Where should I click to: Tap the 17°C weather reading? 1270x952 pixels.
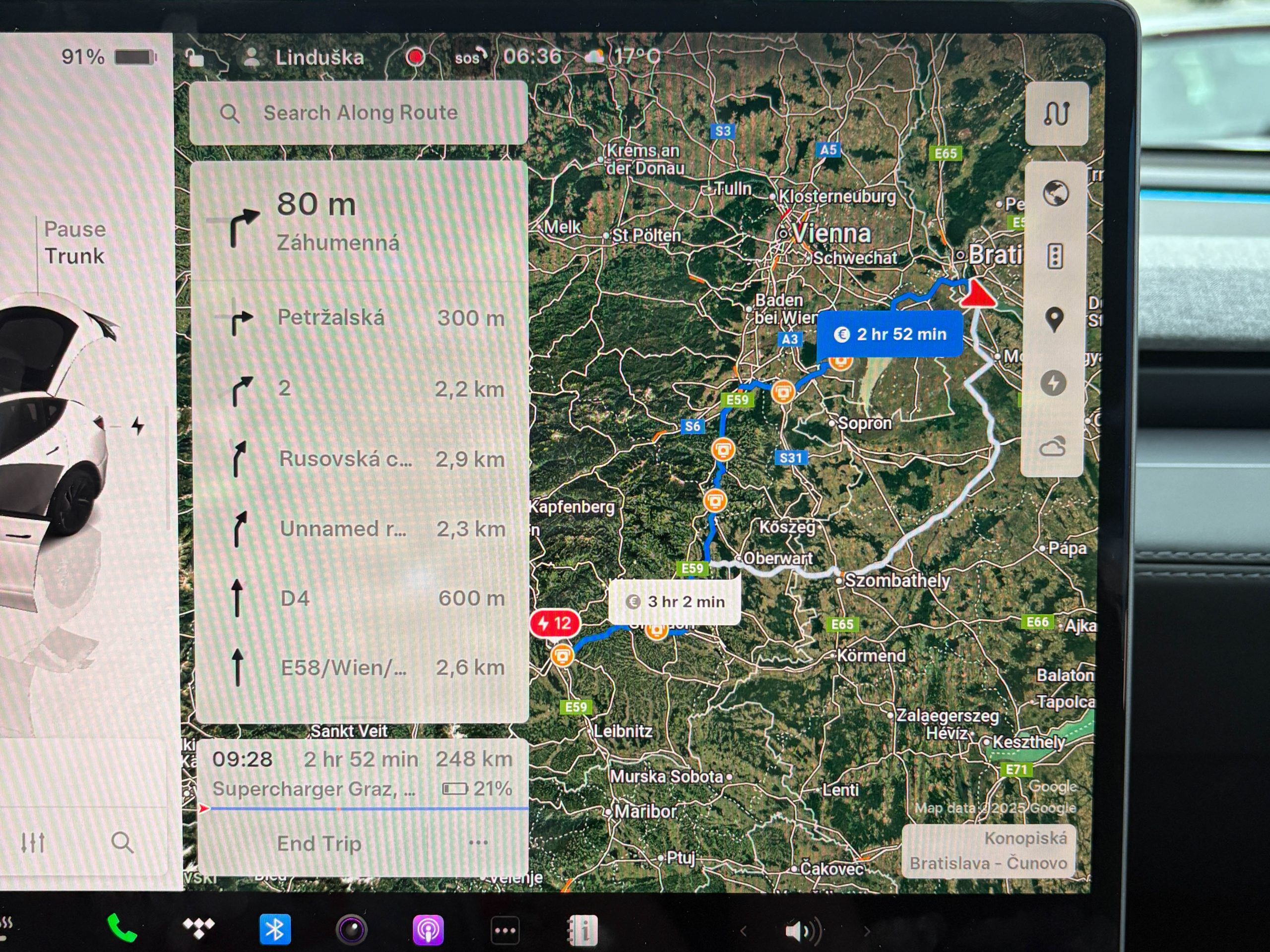tap(624, 56)
